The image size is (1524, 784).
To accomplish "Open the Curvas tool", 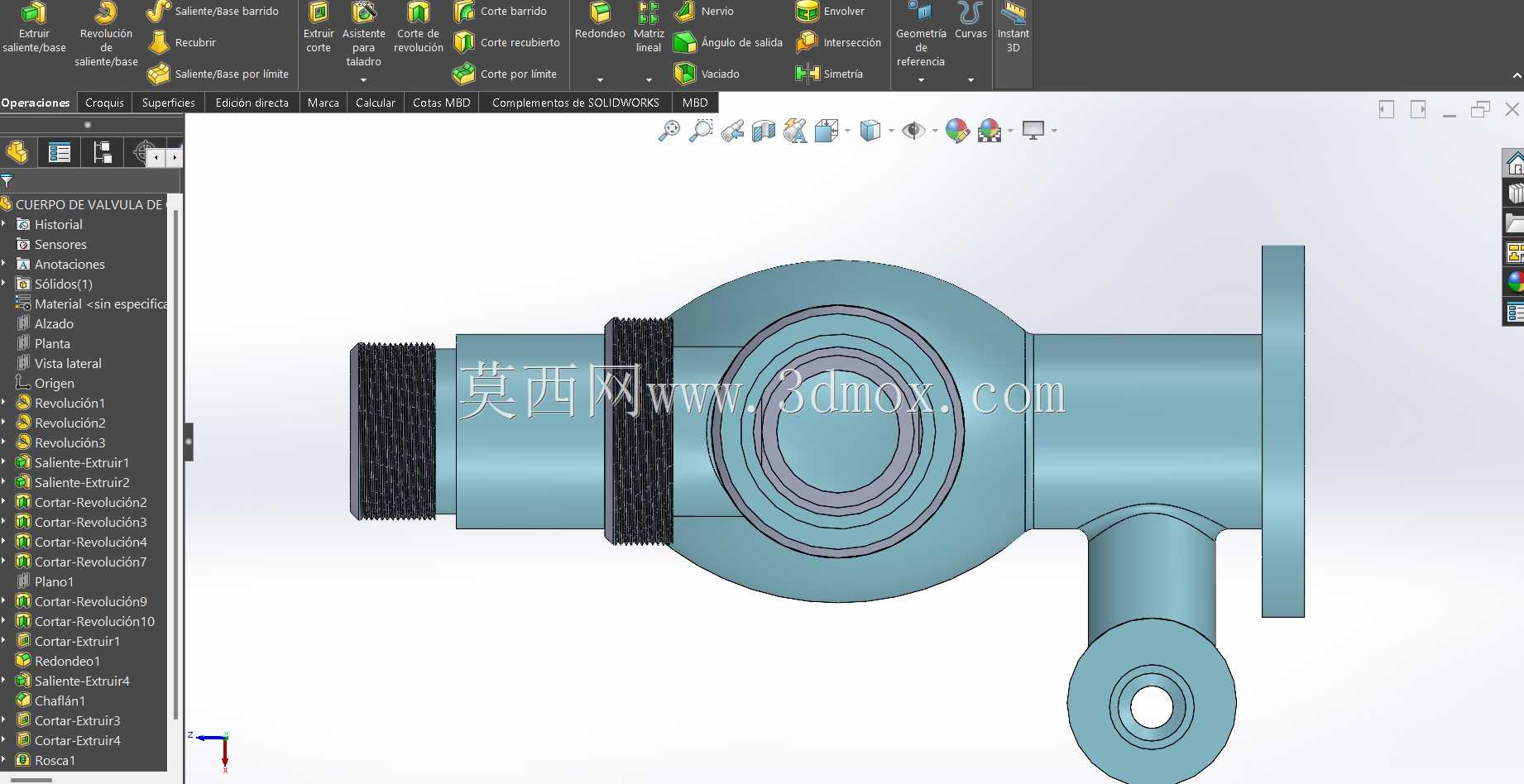I will click(970, 22).
